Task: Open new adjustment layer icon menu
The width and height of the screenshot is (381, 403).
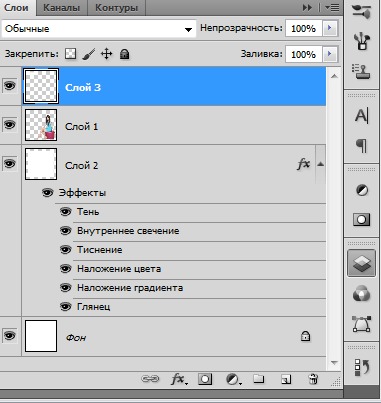Action: [x=233, y=379]
